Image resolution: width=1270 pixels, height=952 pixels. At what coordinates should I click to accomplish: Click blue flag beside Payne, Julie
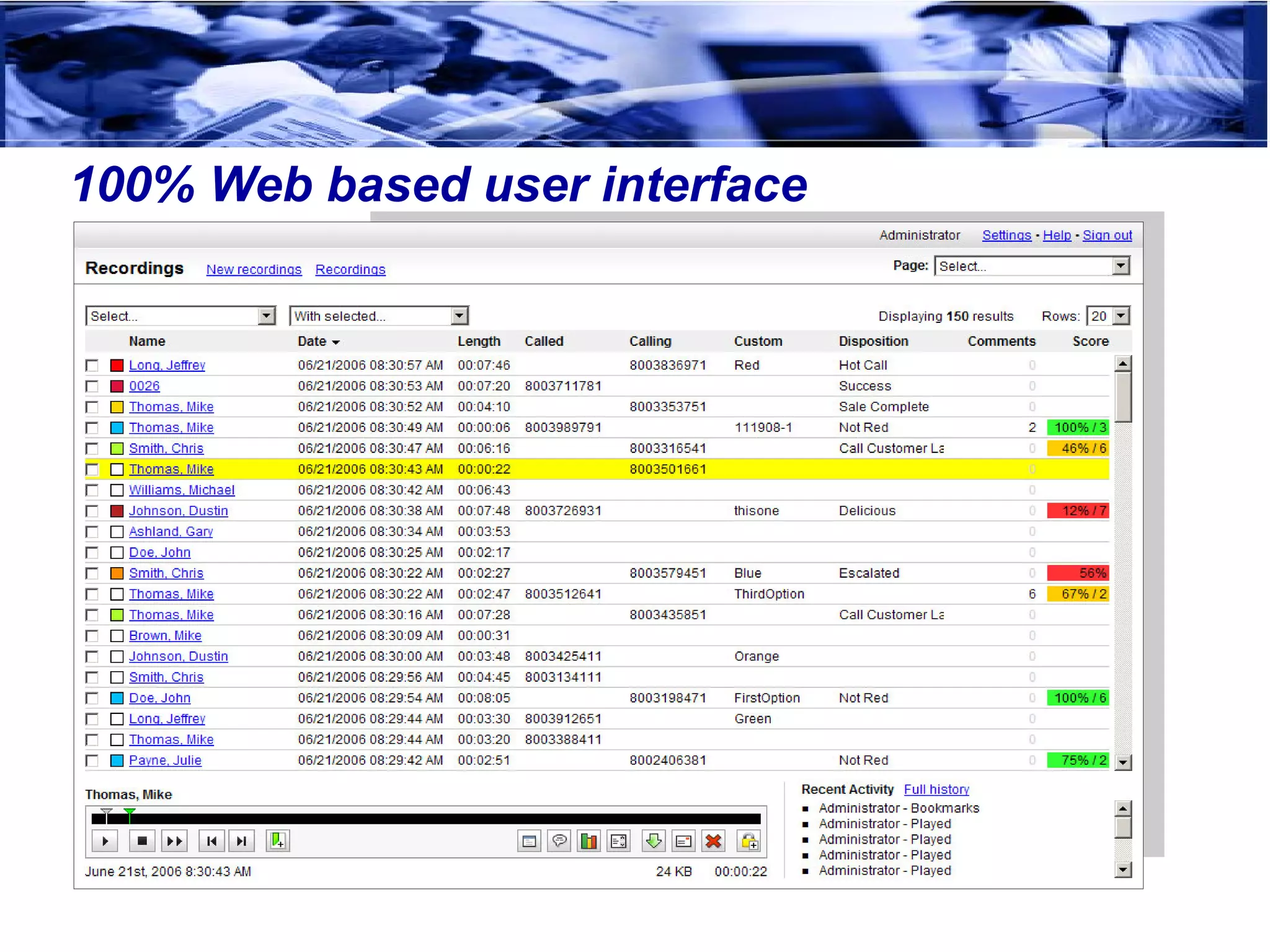click(117, 760)
